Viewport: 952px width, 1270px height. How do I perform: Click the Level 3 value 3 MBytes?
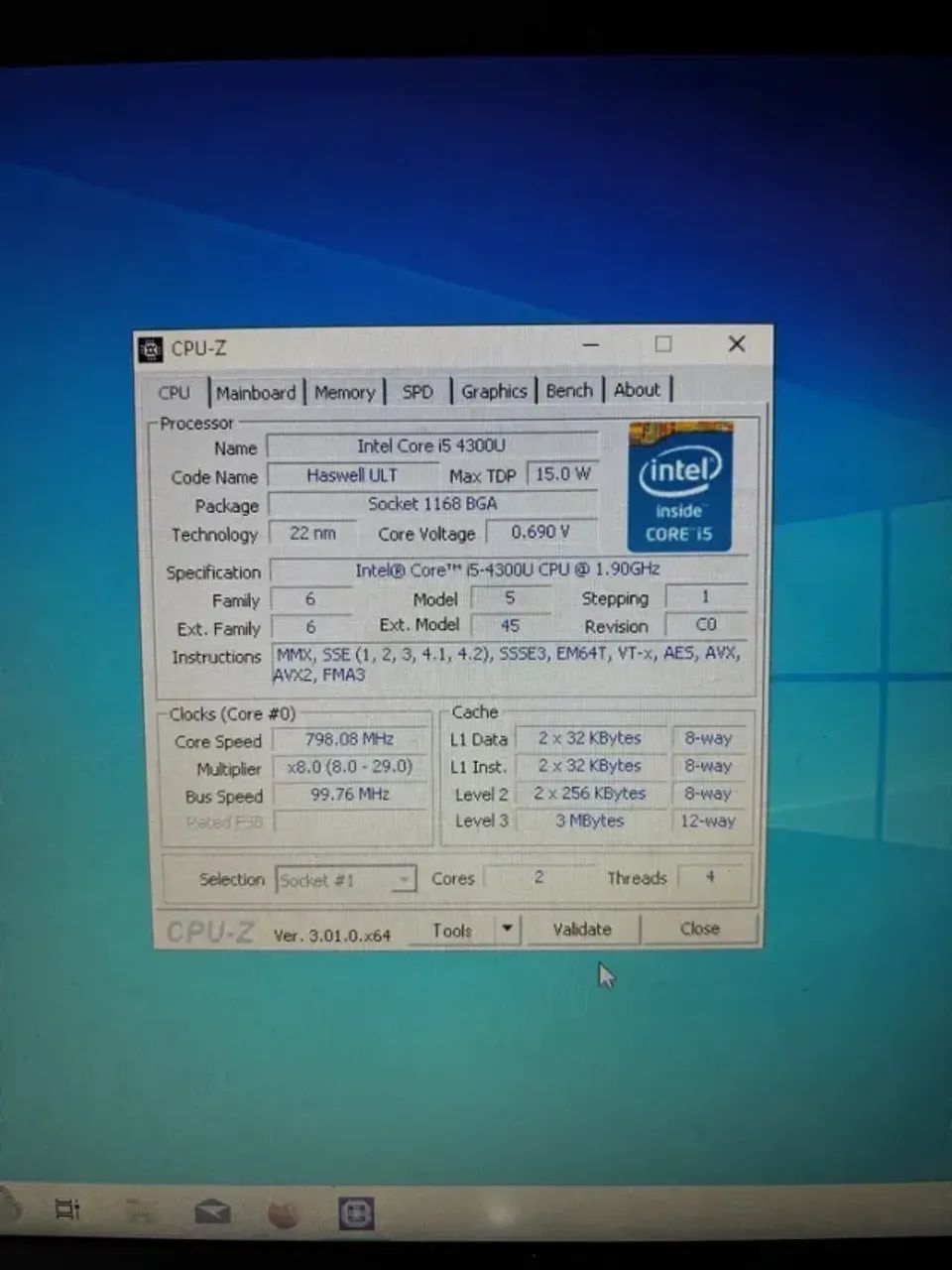click(x=590, y=821)
